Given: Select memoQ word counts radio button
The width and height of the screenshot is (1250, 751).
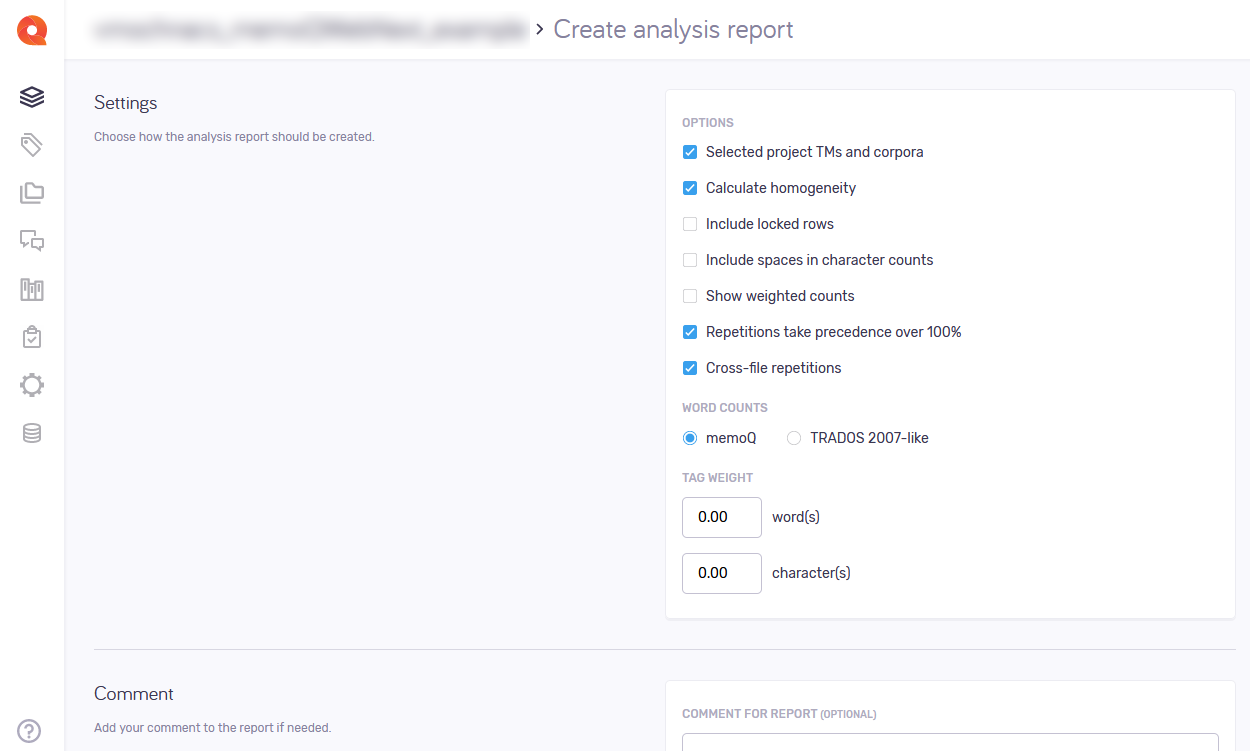Looking at the screenshot, I should (x=690, y=438).
